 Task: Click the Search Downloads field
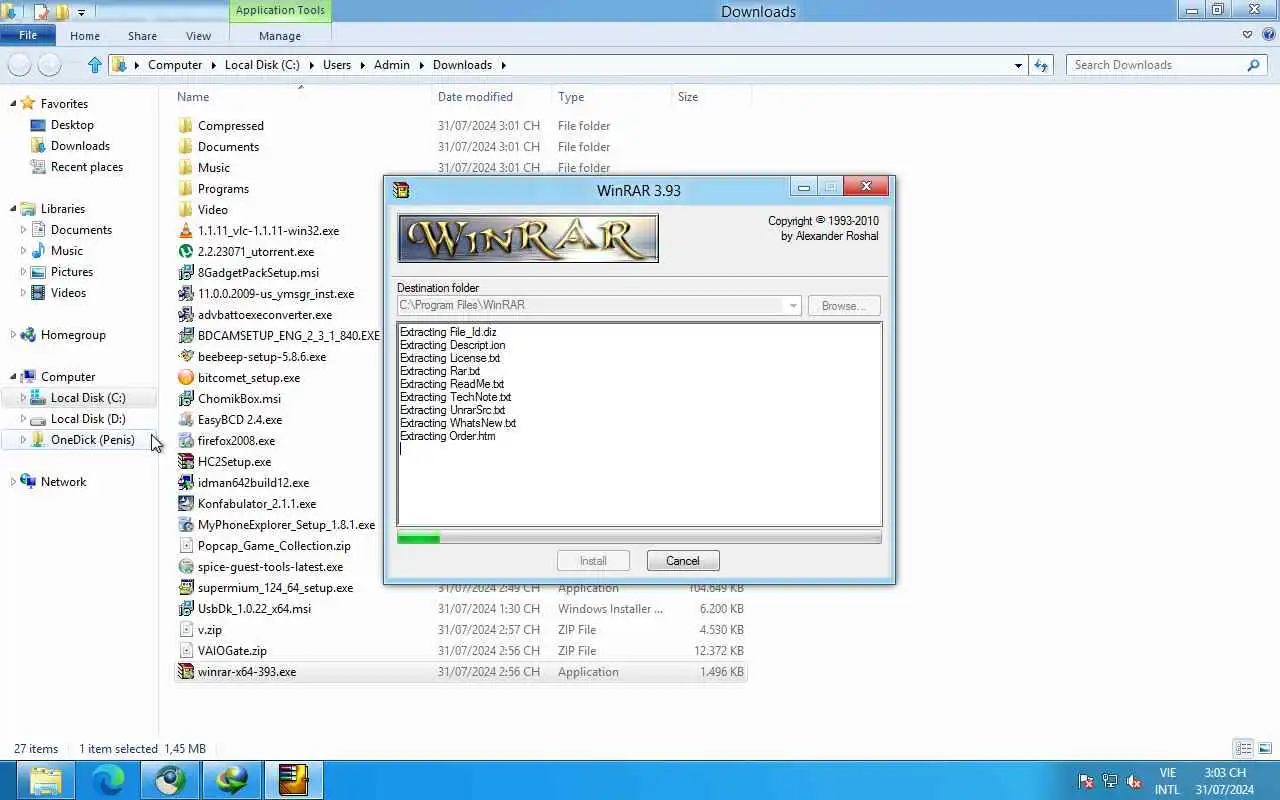[x=1155, y=65]
